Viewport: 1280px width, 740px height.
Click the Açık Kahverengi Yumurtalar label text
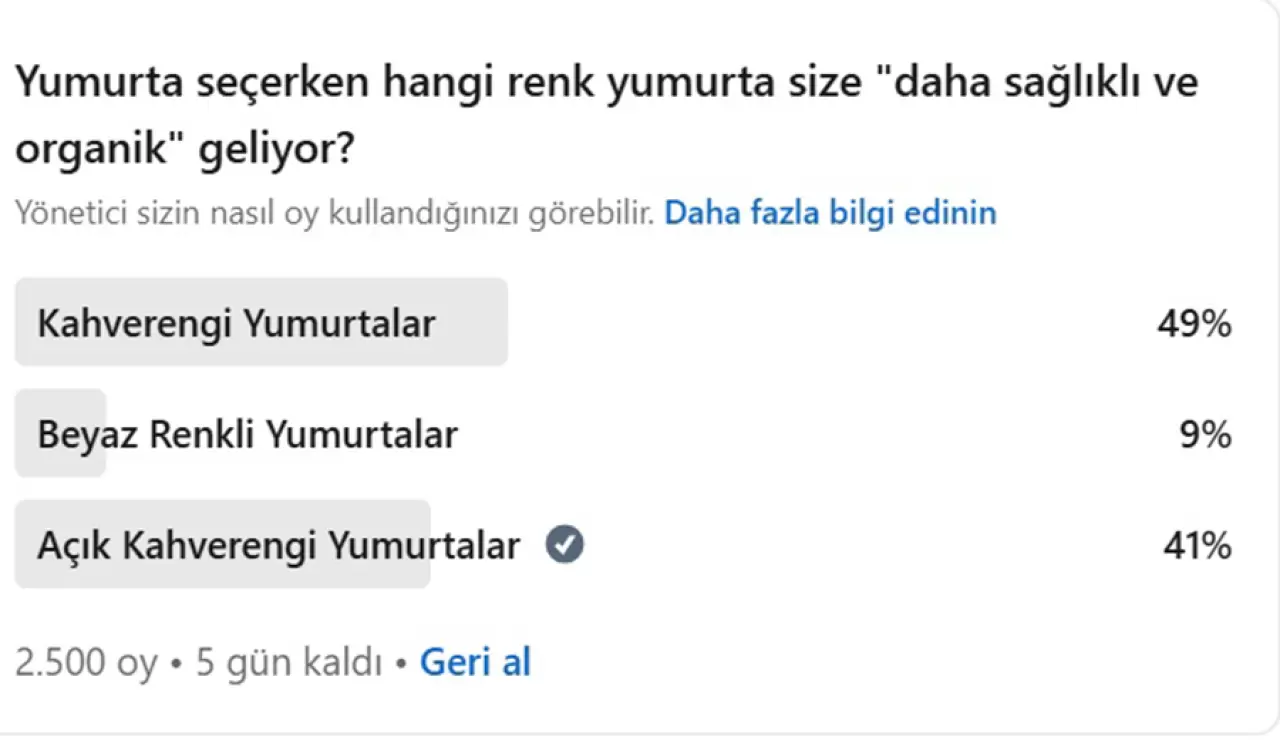(x=278, y=546)
